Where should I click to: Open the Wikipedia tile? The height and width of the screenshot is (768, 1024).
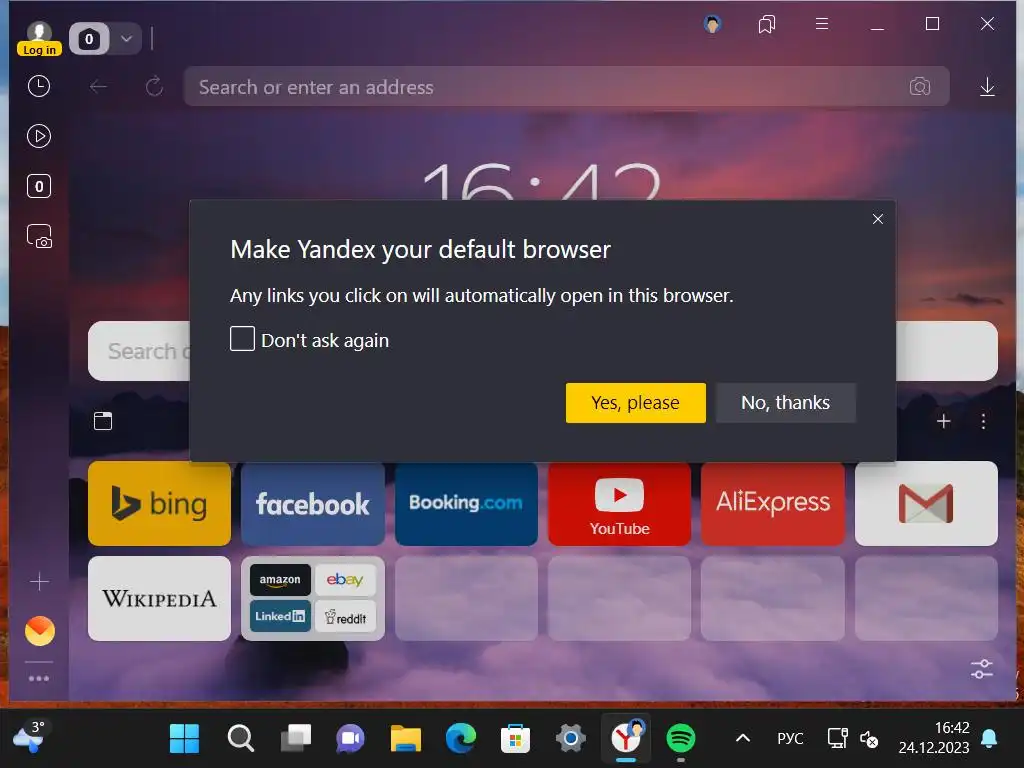coord(159,598)
